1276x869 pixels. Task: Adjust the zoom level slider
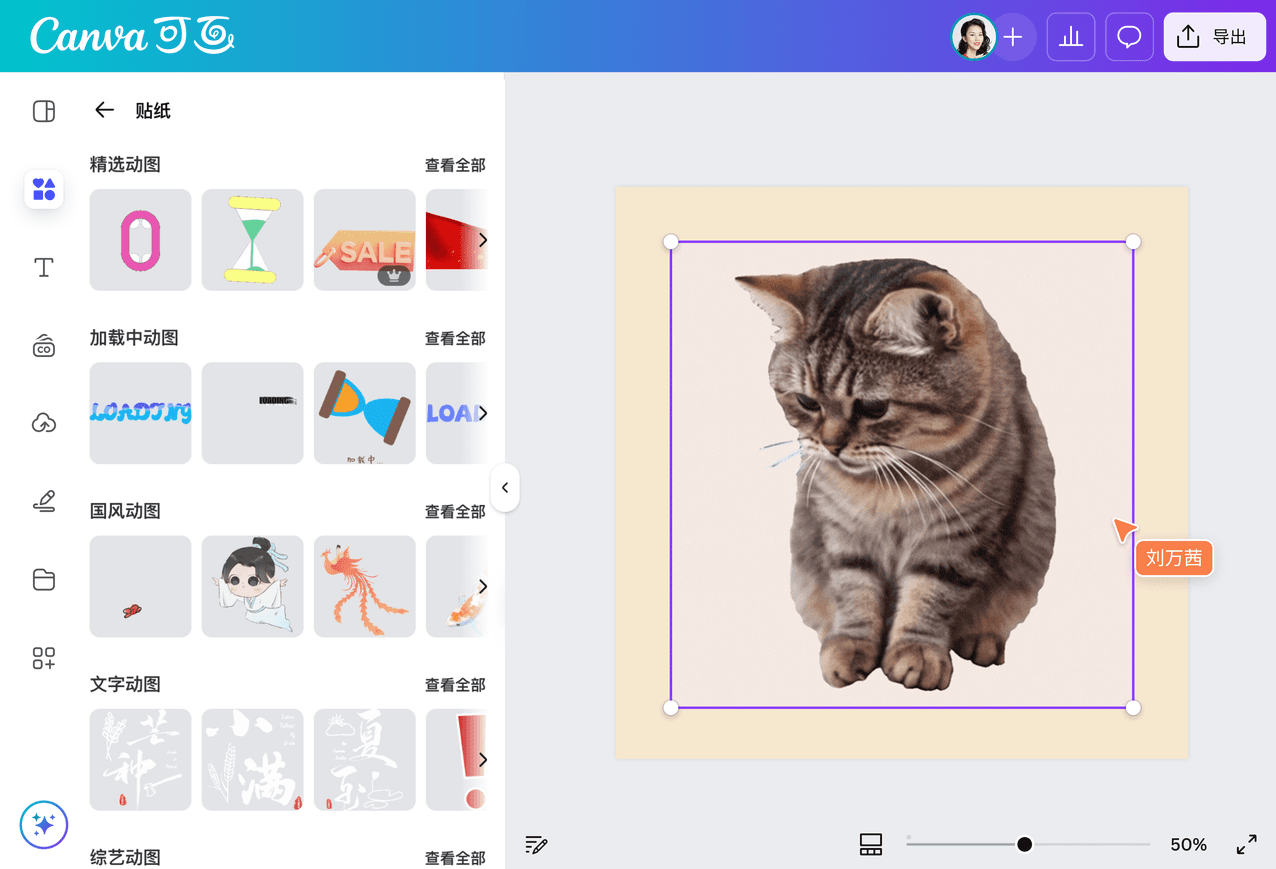[1024, 844]
